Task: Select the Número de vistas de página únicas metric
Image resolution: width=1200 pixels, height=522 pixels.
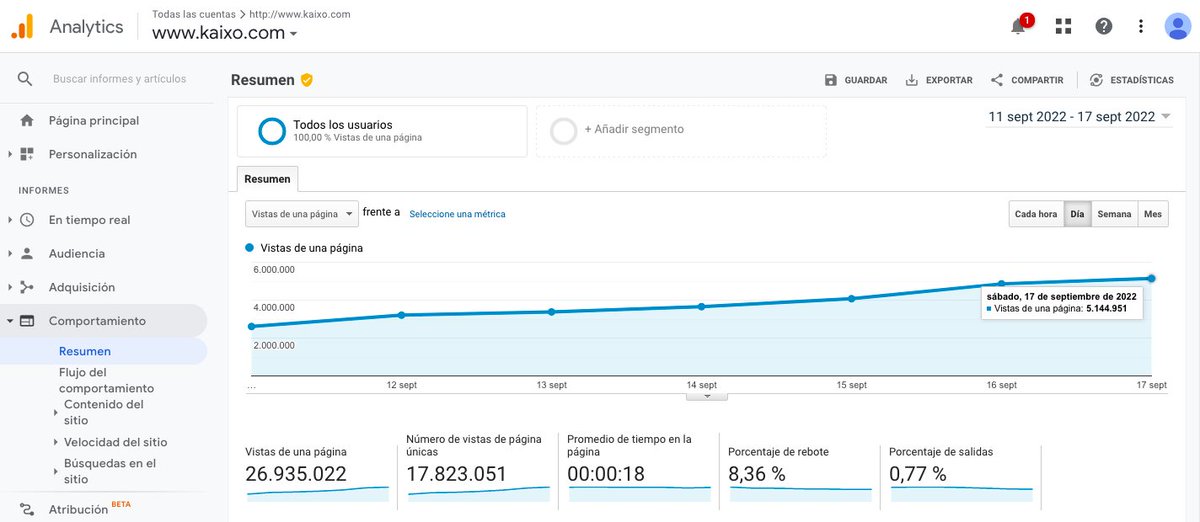Action: 477,468
